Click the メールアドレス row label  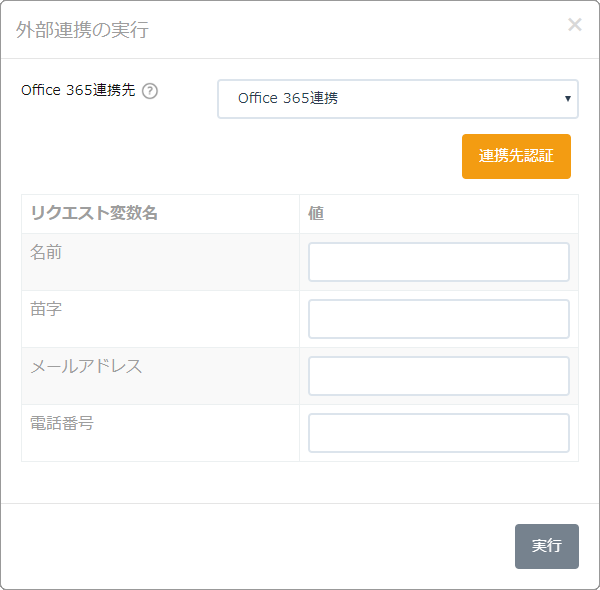click(86, 366)
